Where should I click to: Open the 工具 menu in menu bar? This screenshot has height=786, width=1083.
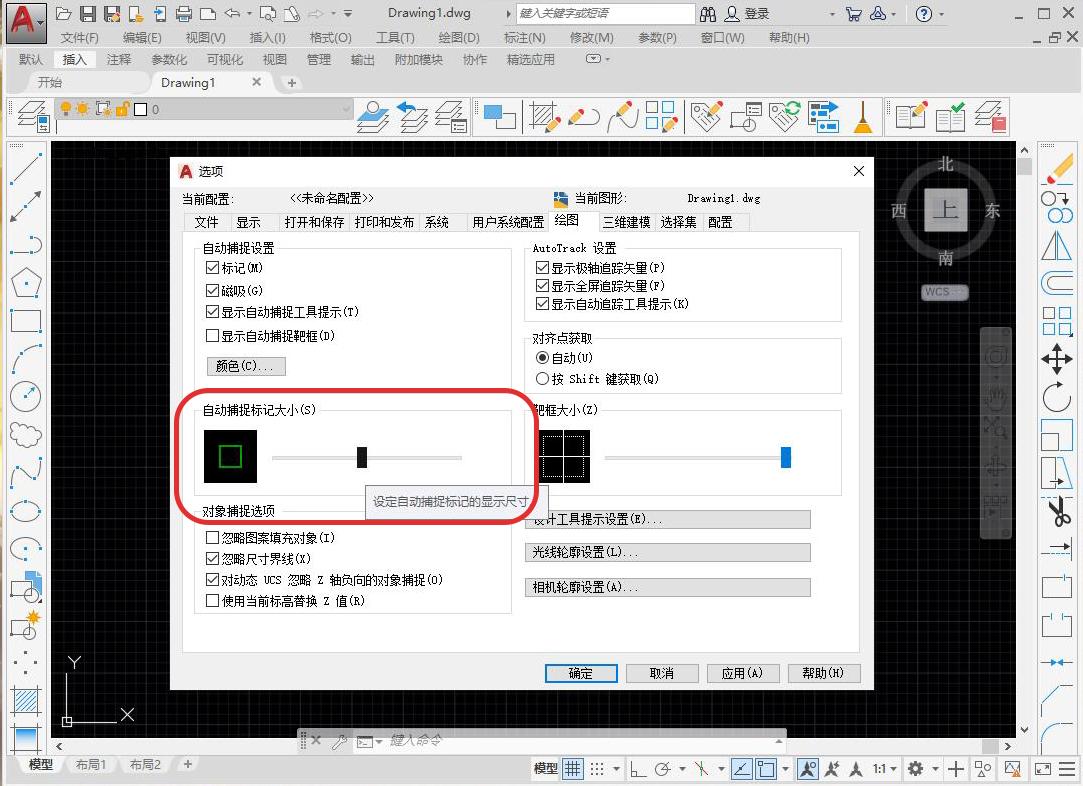point(396,38)
